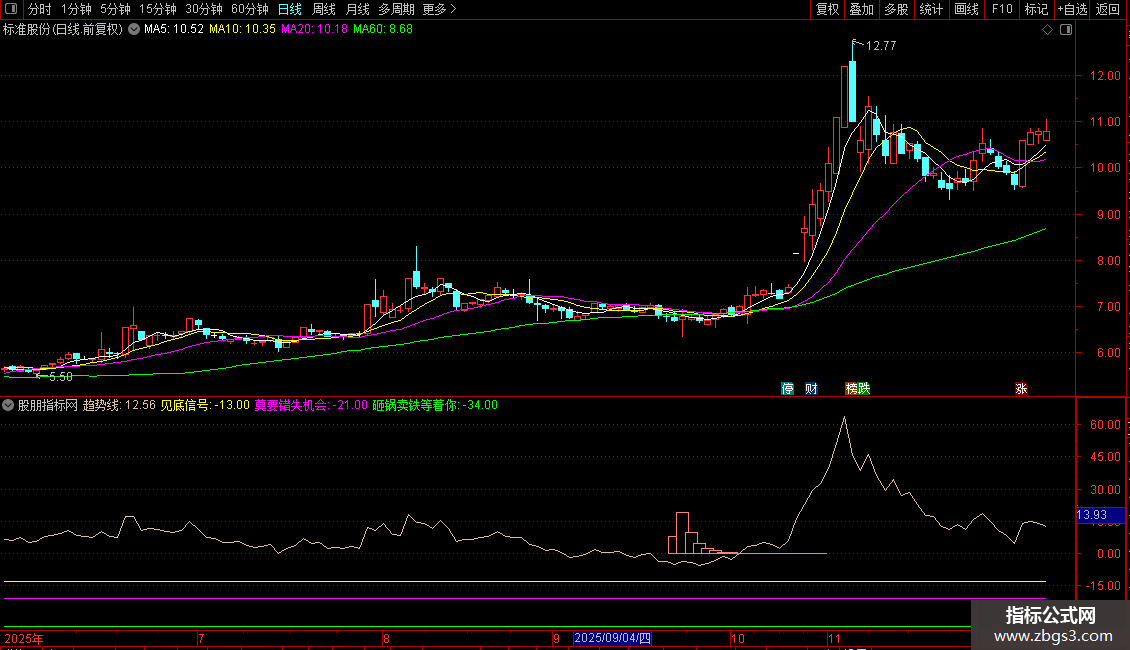Toggle the 叠加 overlay option
Screen dimensions: 1130x650
861,9
